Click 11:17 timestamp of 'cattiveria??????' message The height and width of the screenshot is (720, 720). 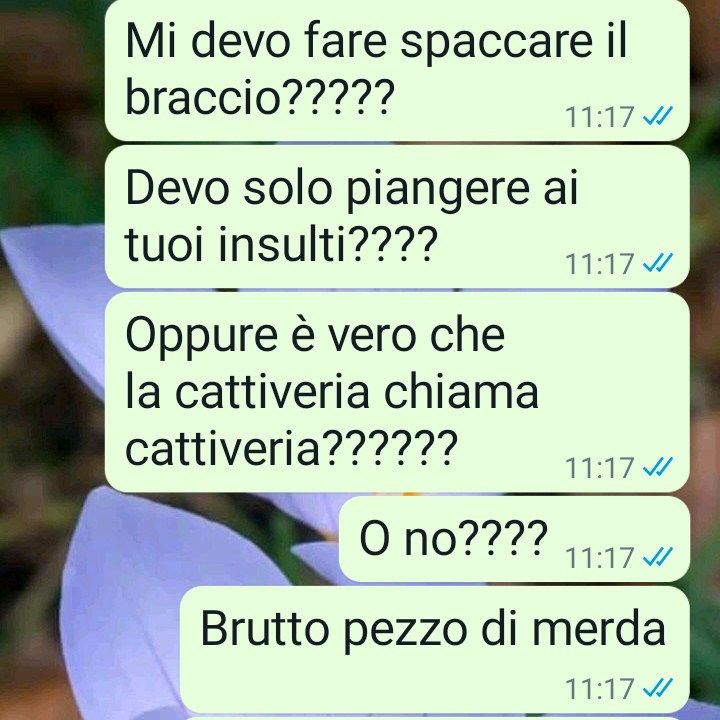600,467
